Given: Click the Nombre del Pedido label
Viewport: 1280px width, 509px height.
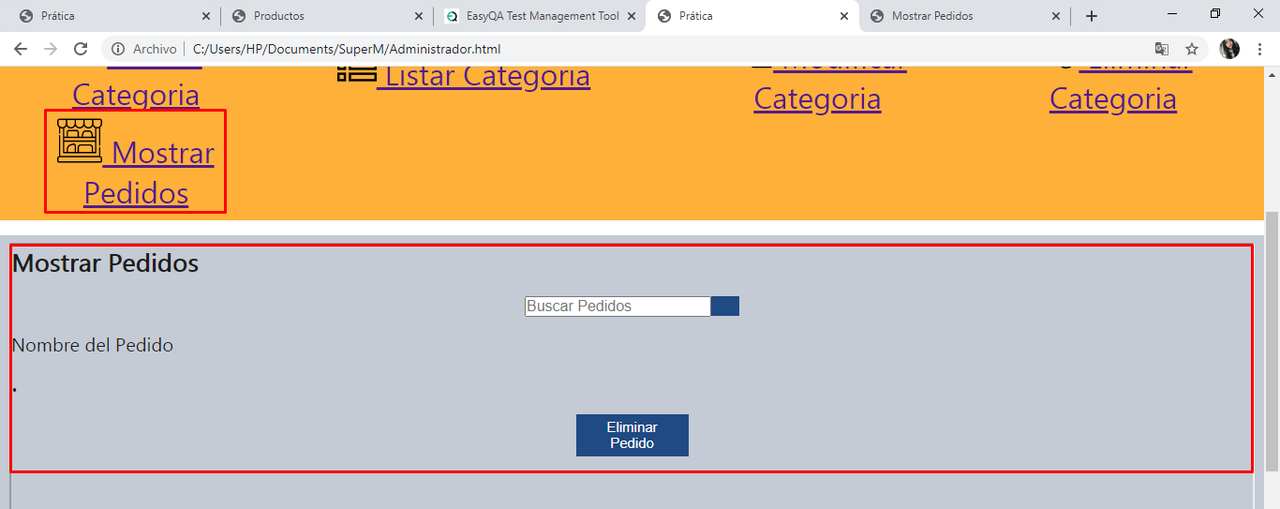Looking at the screenshot, I should tap(92, 345).
